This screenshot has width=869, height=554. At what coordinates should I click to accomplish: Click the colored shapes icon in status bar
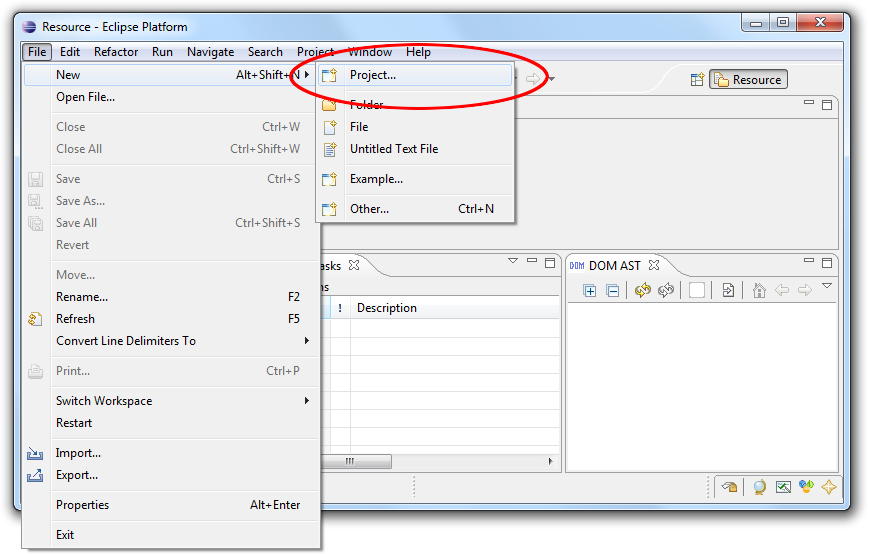[x=806, y=486]
